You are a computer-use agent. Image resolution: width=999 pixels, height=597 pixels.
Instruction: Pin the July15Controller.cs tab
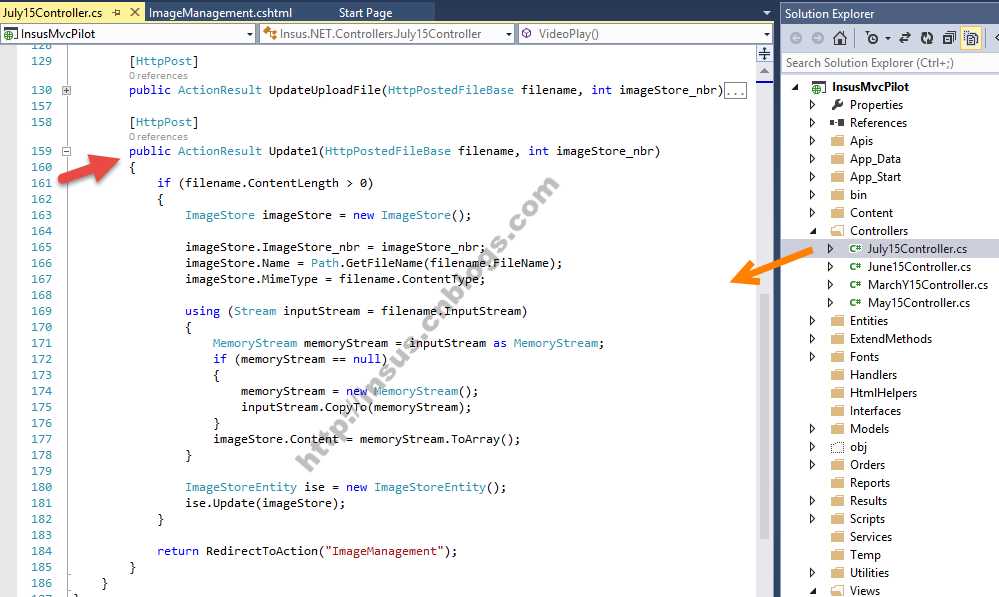coord(117,12)
